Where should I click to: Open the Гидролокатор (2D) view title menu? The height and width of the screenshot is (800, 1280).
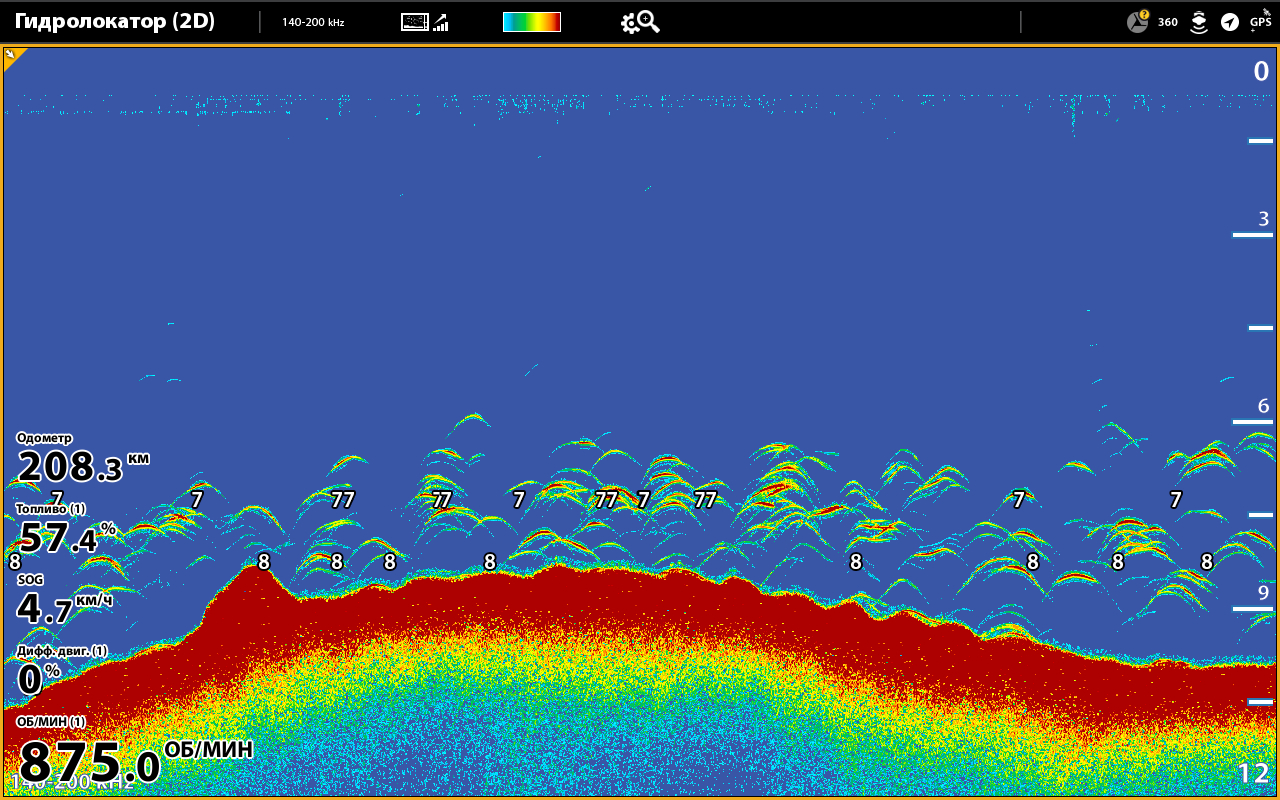[115, 22]
